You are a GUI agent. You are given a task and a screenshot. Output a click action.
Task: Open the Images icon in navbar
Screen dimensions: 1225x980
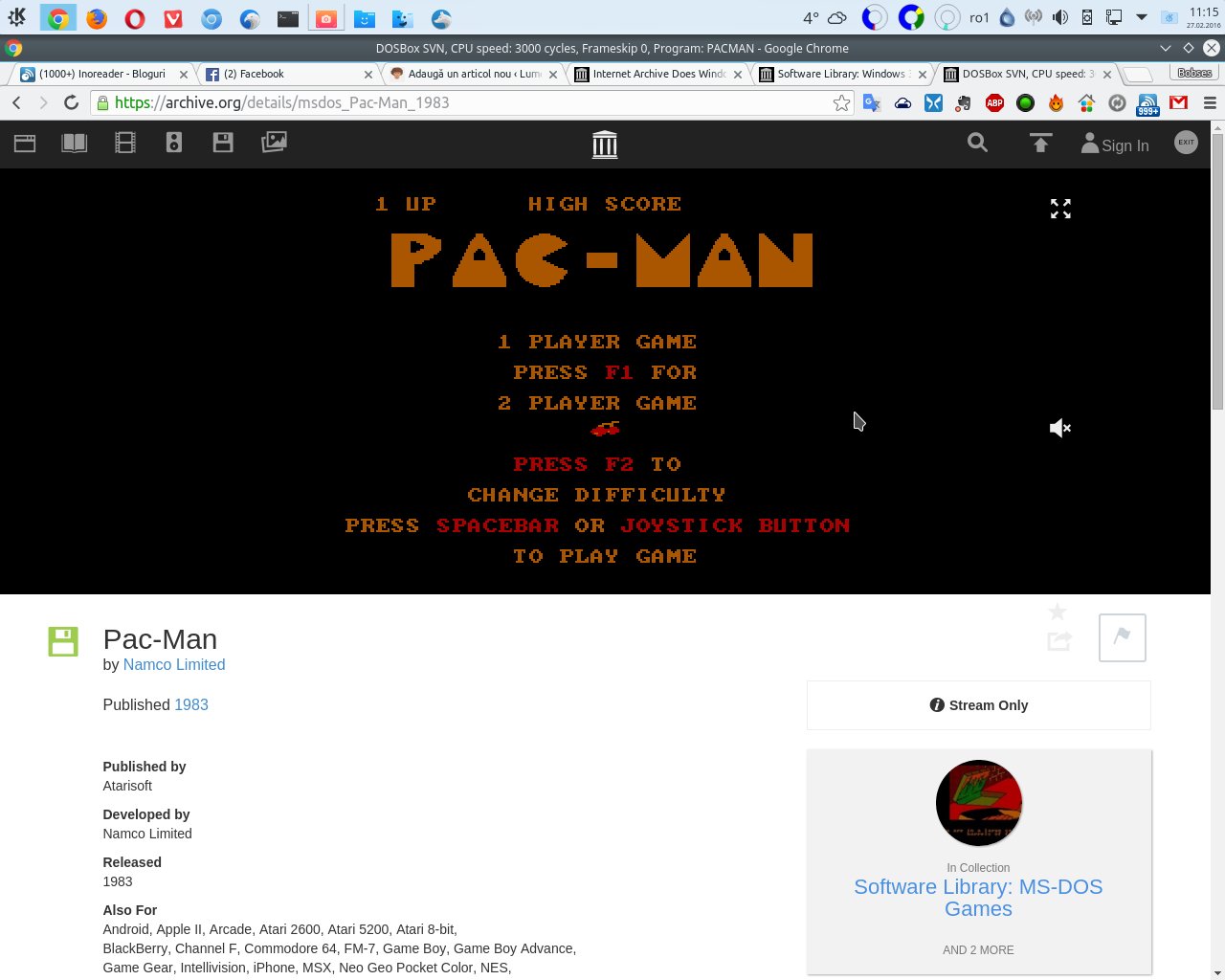pyautogui.click(x=274, y=143)
